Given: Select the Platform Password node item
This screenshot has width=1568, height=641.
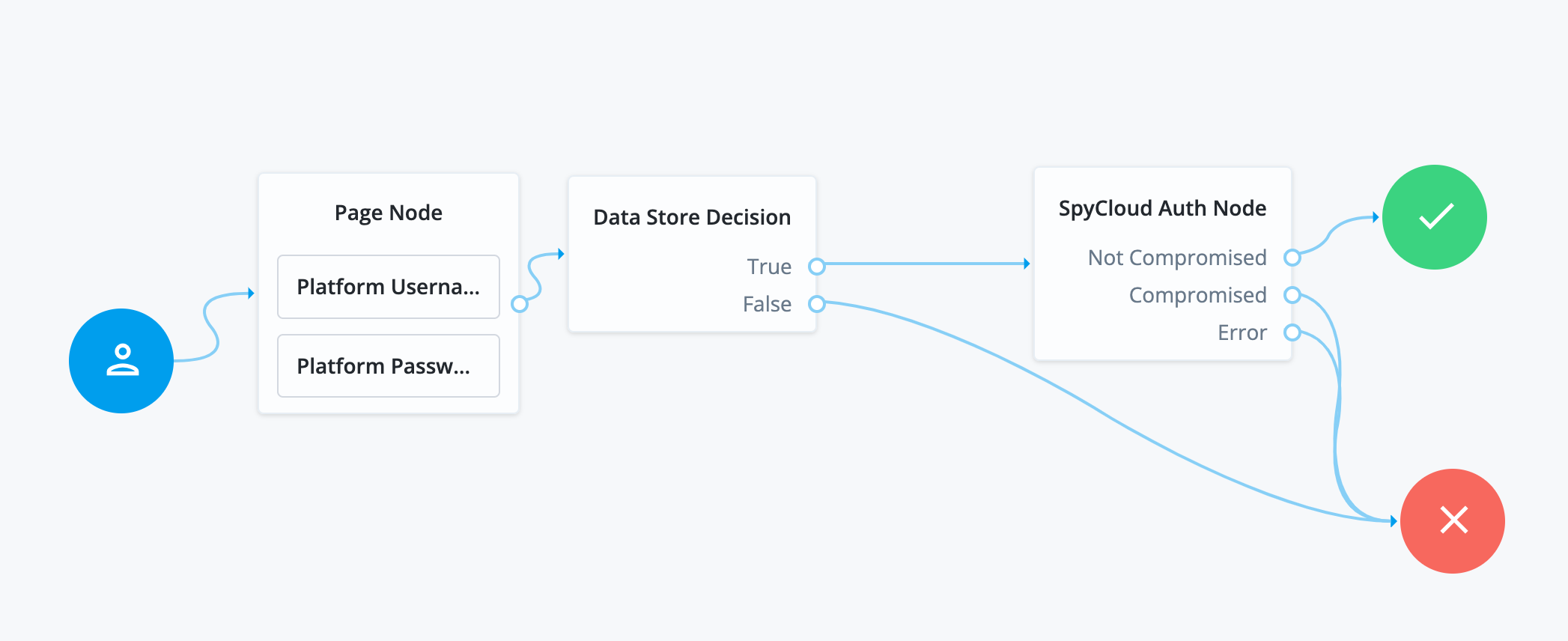Looking at the screenshot, I should coord(388,366).
